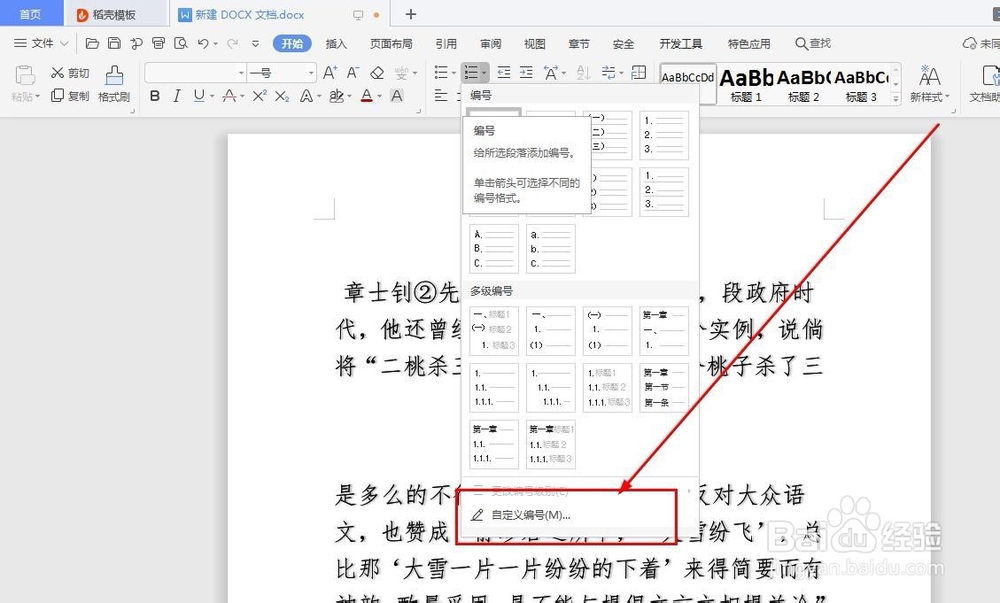Expand the 文件 menu chevron
This screenshot has width=1000, height=603.
click(64, 43)
